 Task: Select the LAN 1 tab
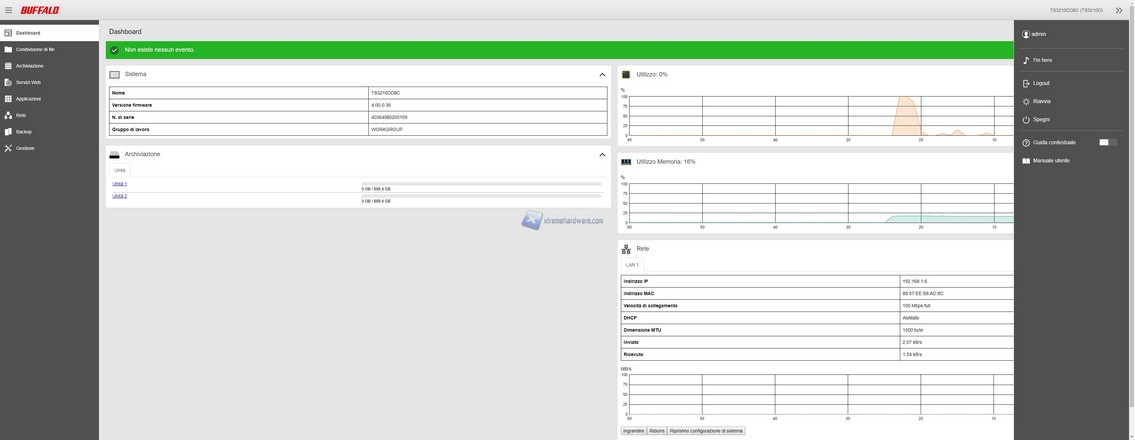(x=632, y=265)
